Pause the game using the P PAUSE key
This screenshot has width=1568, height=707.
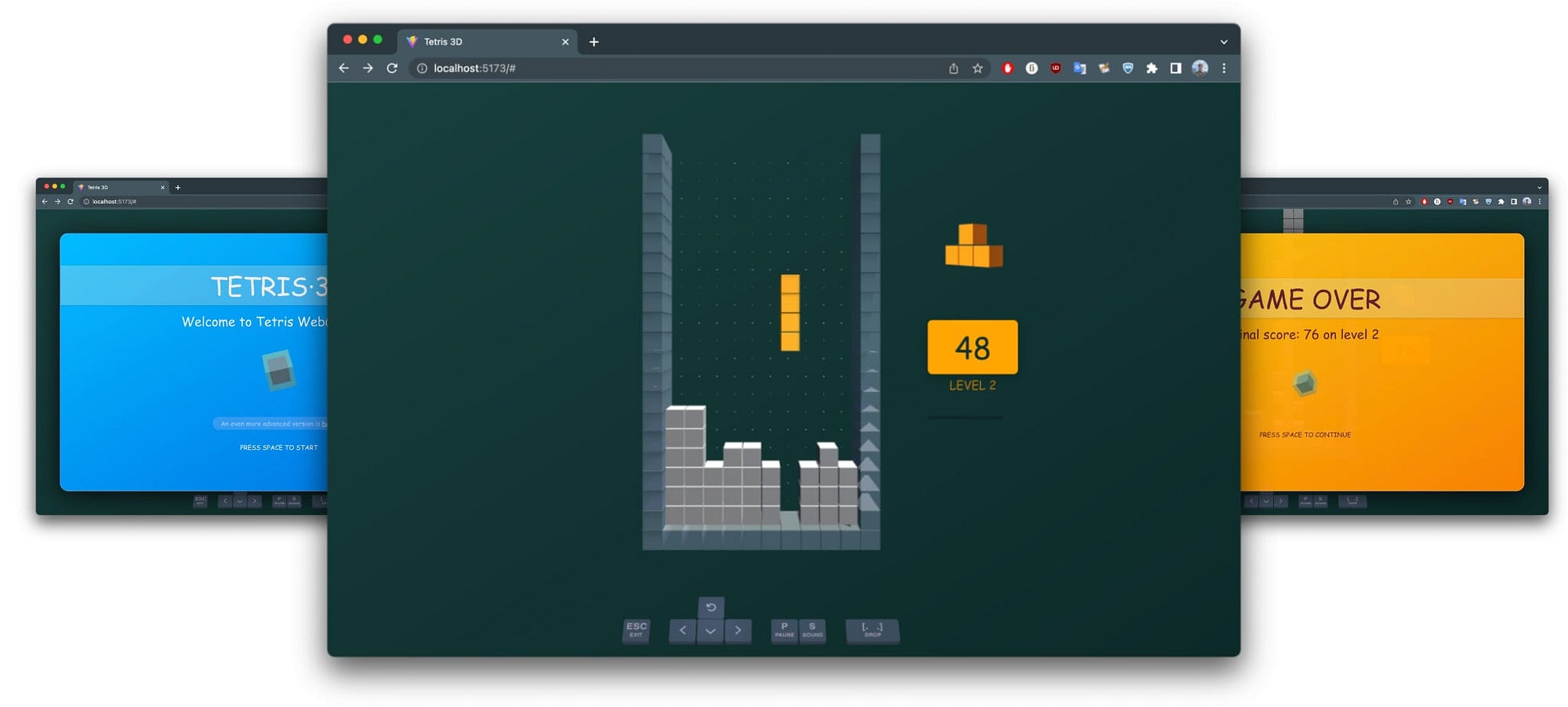784,630
